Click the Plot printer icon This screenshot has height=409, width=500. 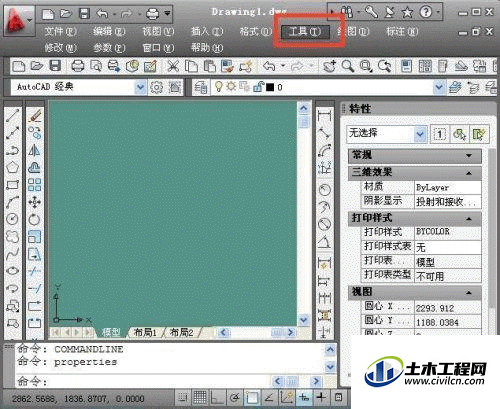78,66
